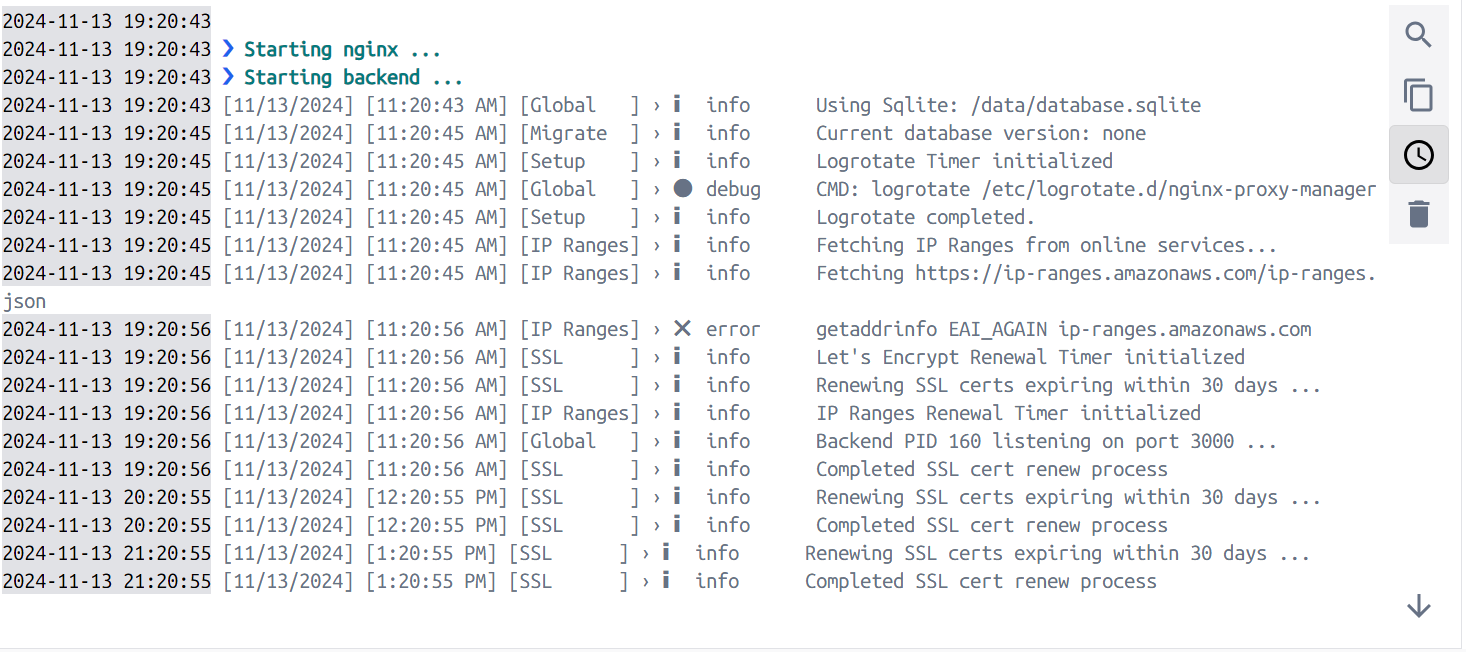Copy logs using the clipboard icon

(x=1418, y=95)
